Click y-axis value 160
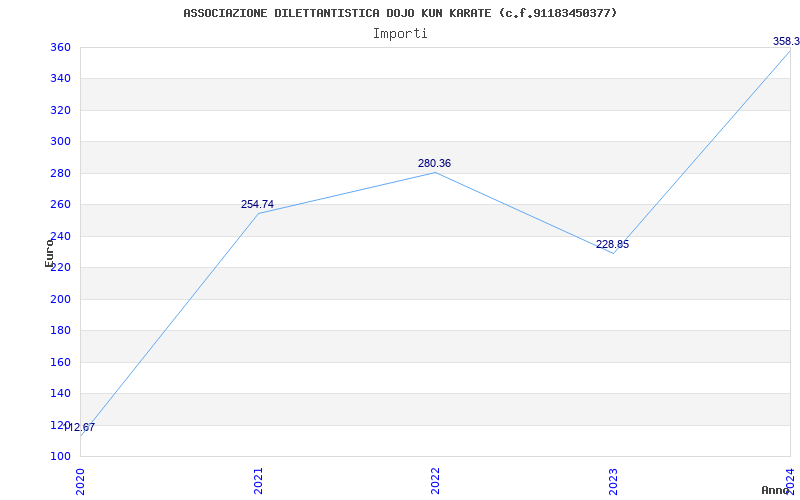 coord(60,362)
